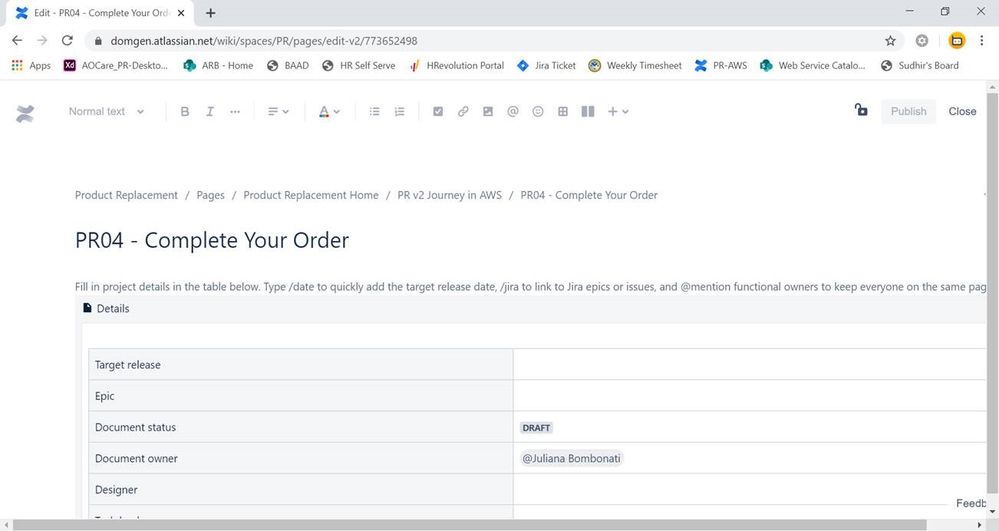
Task: Click the DRAFT status lozenge
Action: point(536,428)
